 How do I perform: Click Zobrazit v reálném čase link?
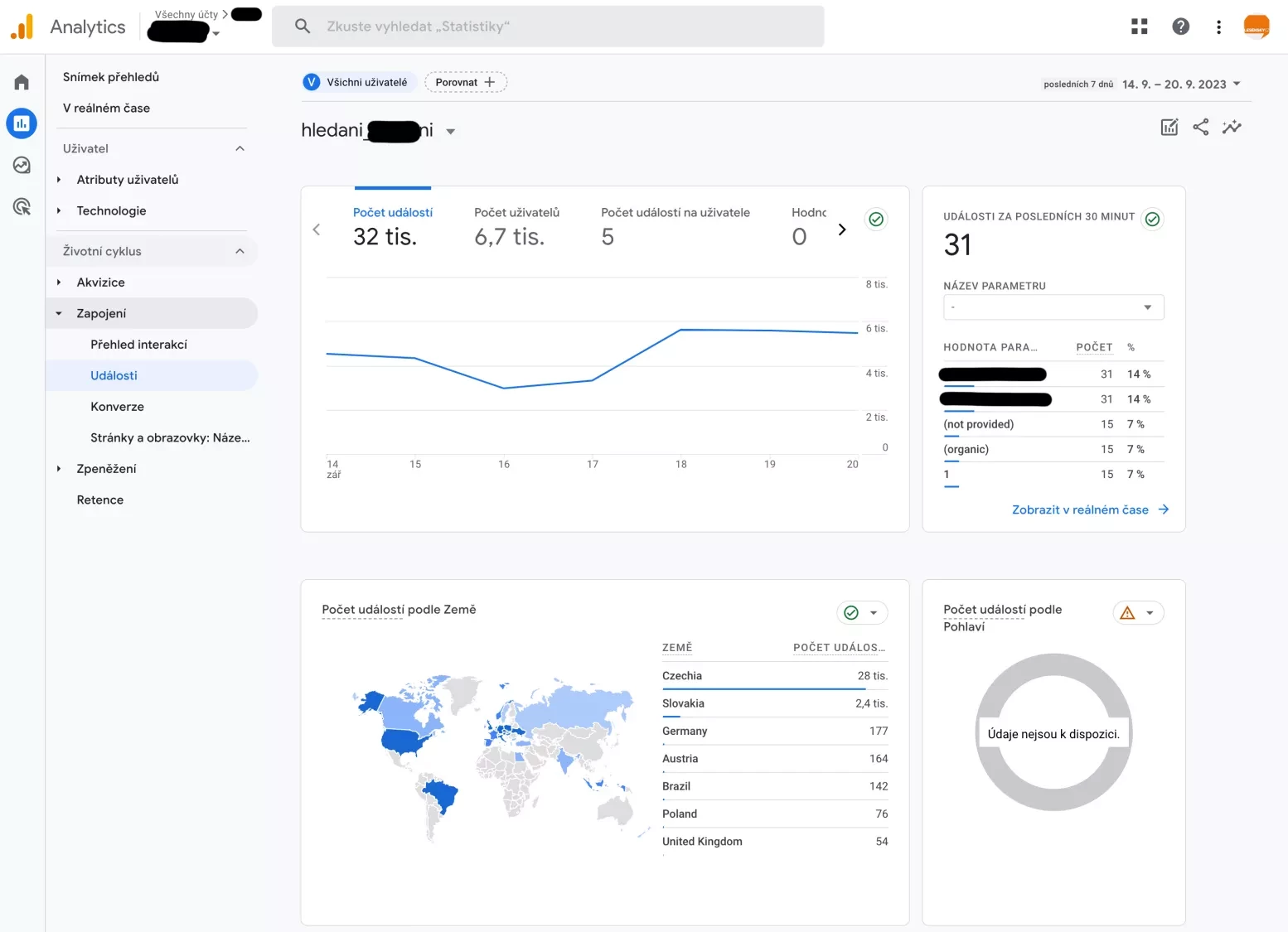coord(1080,509)
